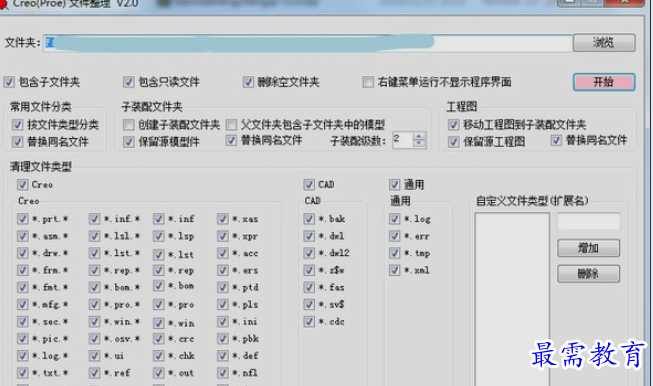Toggle the *.xpr checkbox

click(223, 236)
